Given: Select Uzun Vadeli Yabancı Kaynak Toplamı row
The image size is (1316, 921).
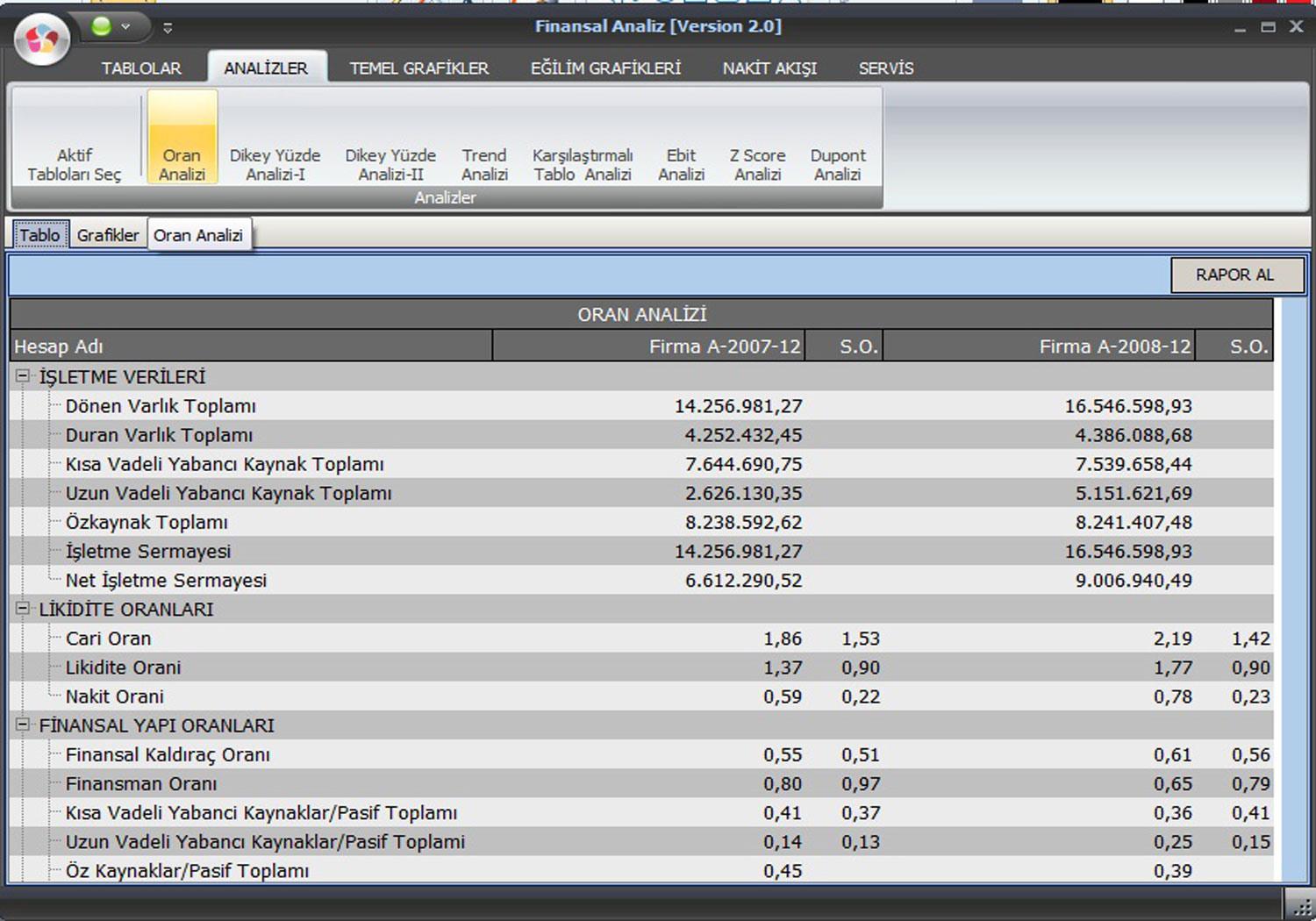Looking at the screenshot, I should point(641,493).
